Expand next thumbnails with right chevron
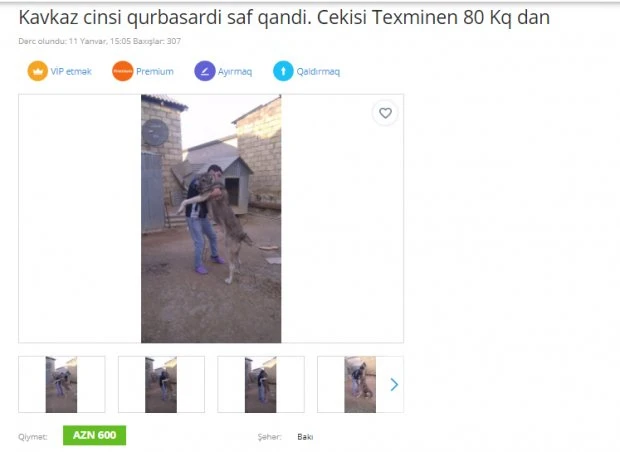The width and height of the screenshot is (620, 452). coord(394,384)
